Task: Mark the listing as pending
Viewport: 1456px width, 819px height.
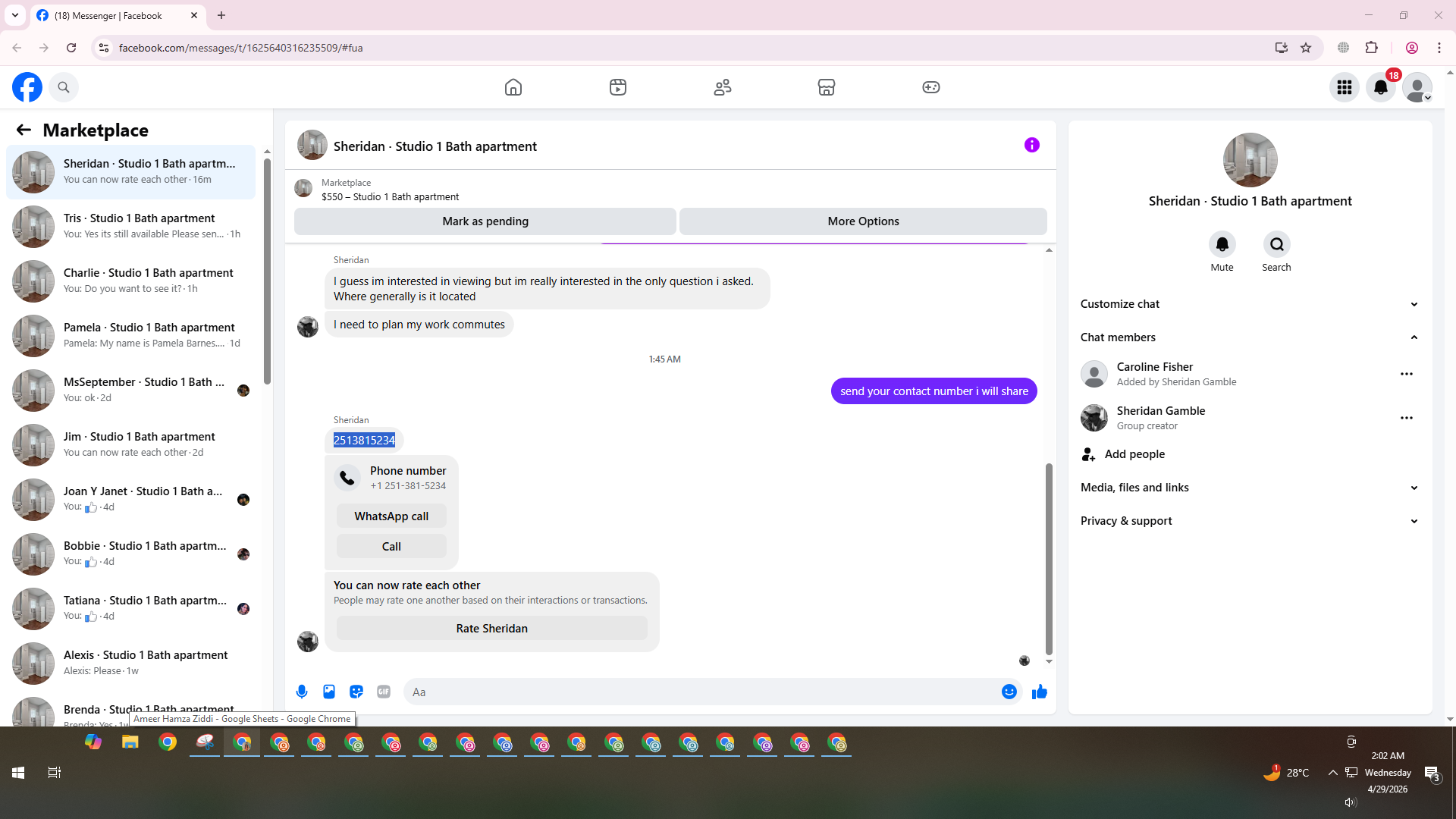Action: point(485,221)
